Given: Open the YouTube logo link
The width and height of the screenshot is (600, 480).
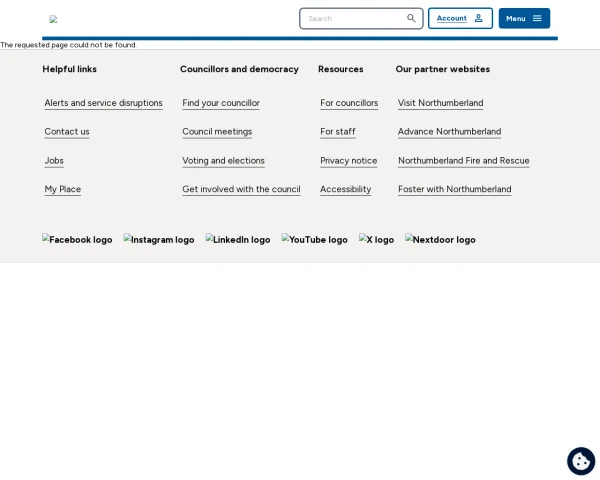Looking at the screenshot, I should pos(315,240).
